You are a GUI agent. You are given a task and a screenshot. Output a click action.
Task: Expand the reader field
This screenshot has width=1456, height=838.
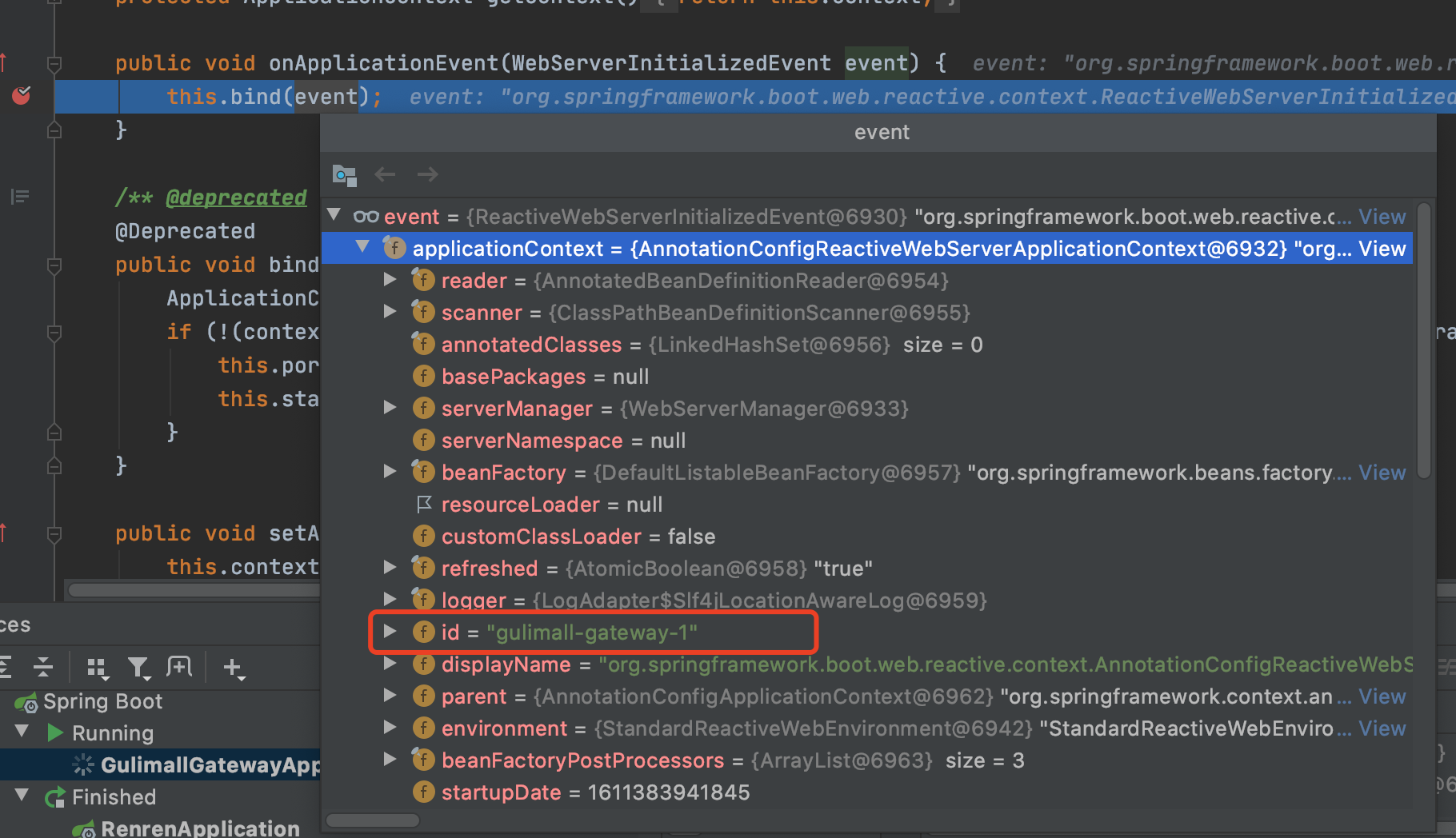[x=390, y=280]
